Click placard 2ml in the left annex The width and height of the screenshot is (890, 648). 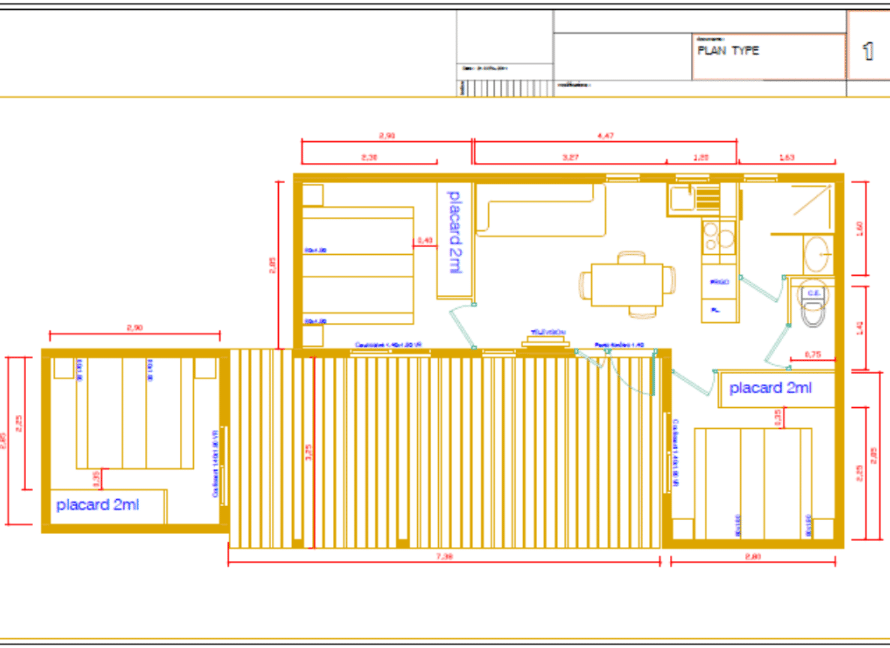pos(97,505)
